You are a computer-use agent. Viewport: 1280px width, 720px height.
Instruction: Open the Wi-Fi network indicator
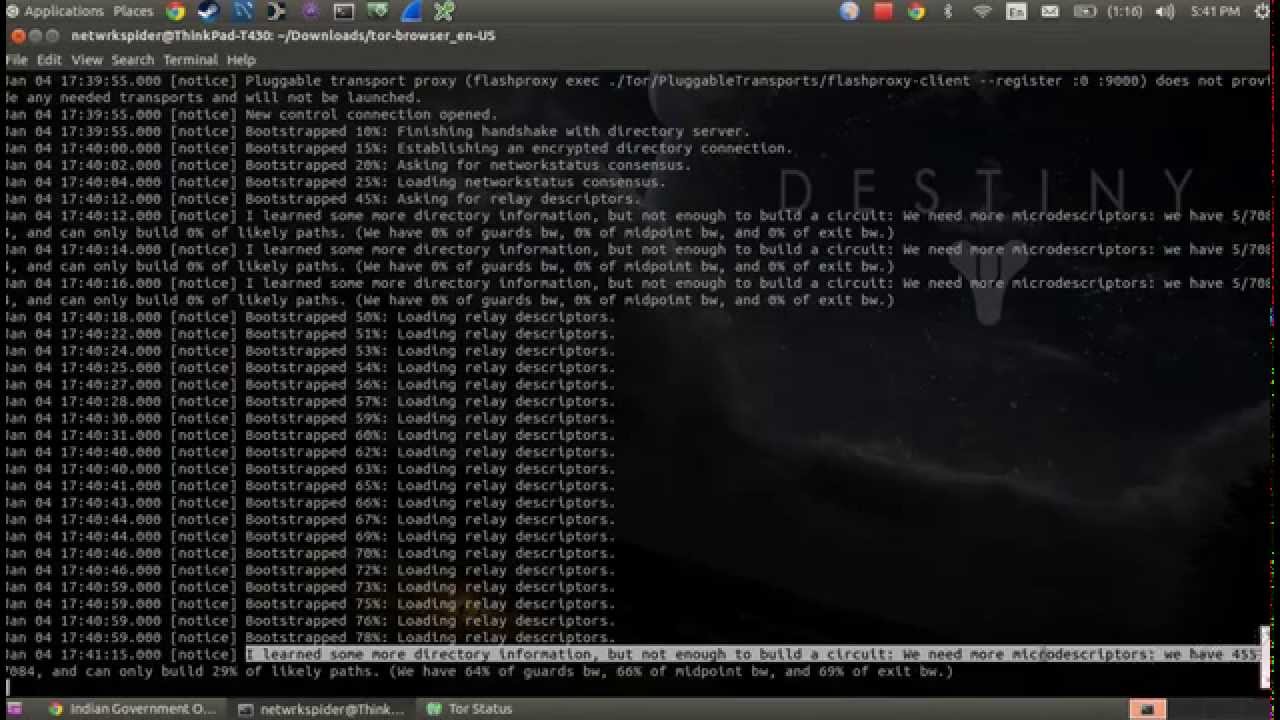[x=982, y=12]
